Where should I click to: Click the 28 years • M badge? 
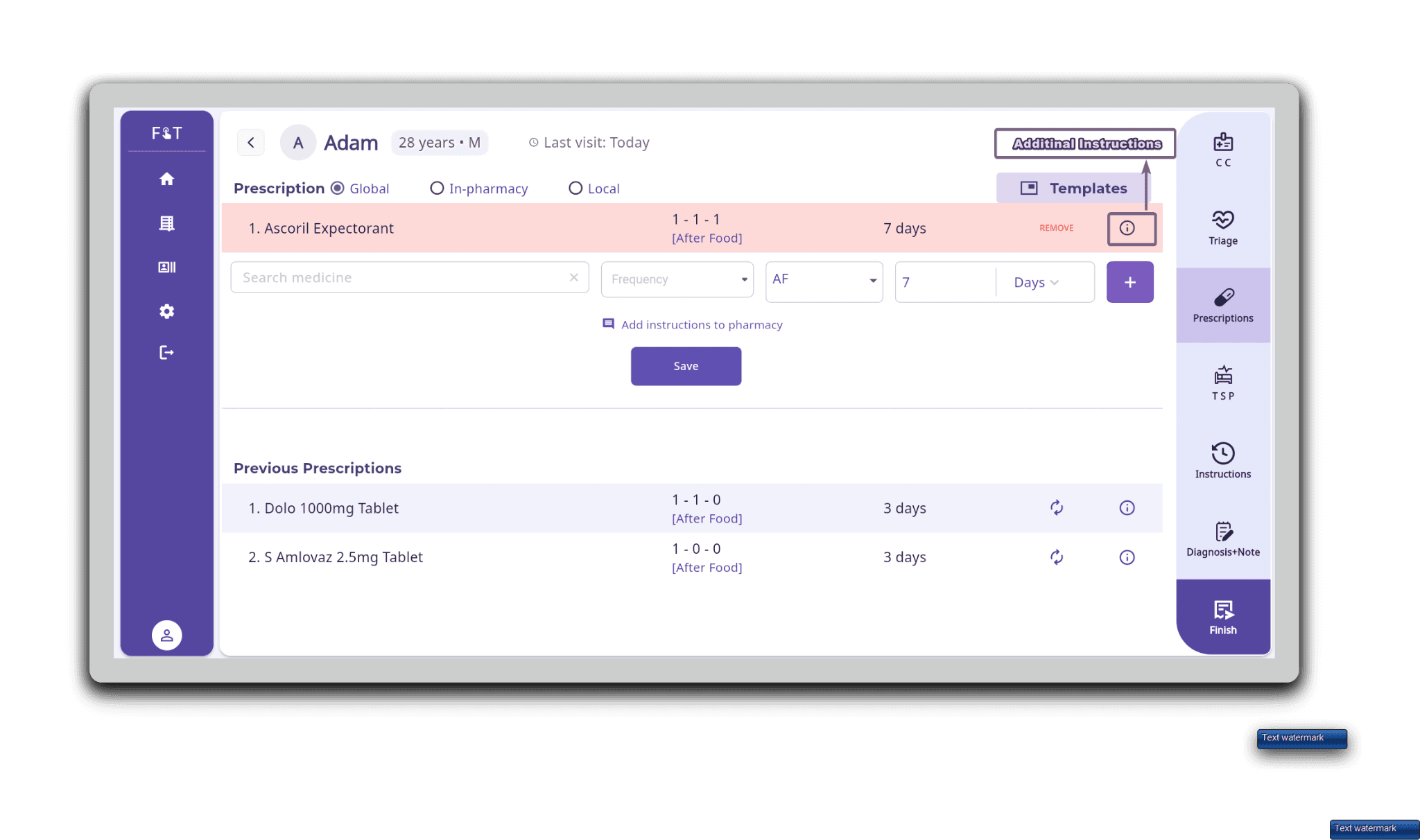click(x=440, y=143)
